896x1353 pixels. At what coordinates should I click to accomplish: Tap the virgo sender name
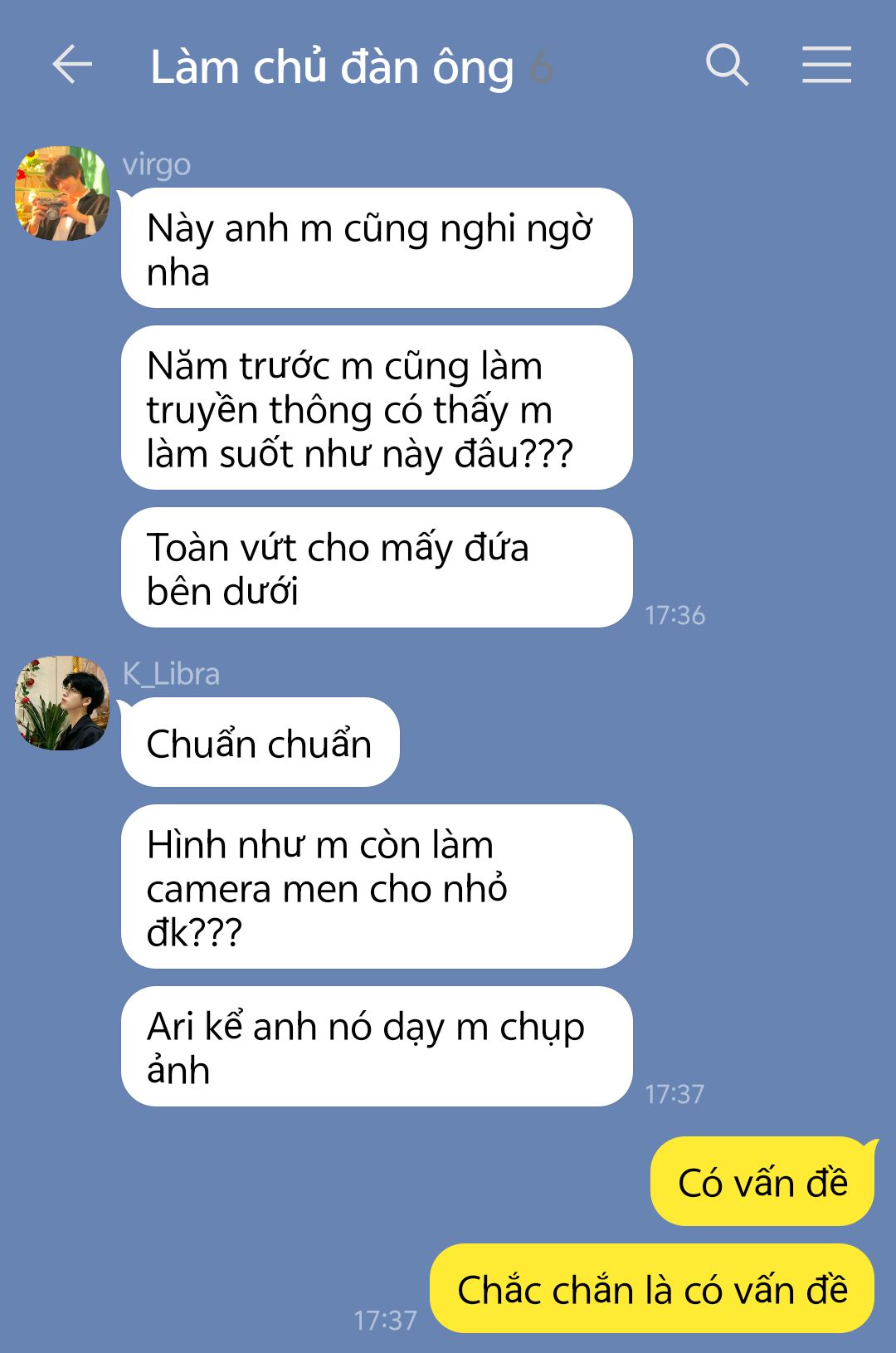[x=156, y=164]
